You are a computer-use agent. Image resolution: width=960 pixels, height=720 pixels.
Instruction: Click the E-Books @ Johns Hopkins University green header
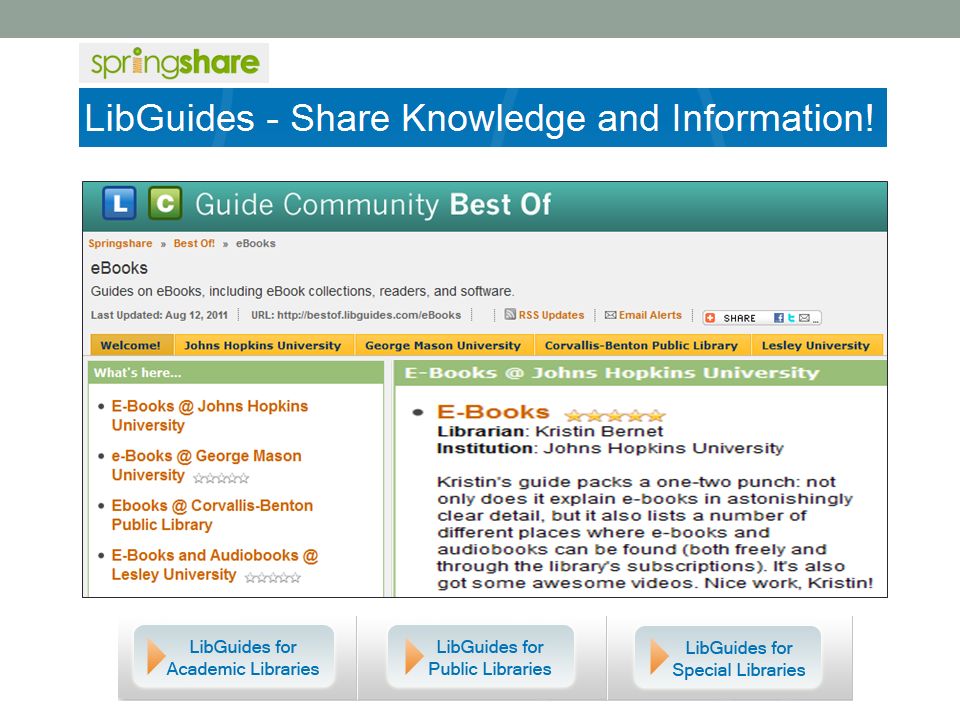tap(641, 373)
